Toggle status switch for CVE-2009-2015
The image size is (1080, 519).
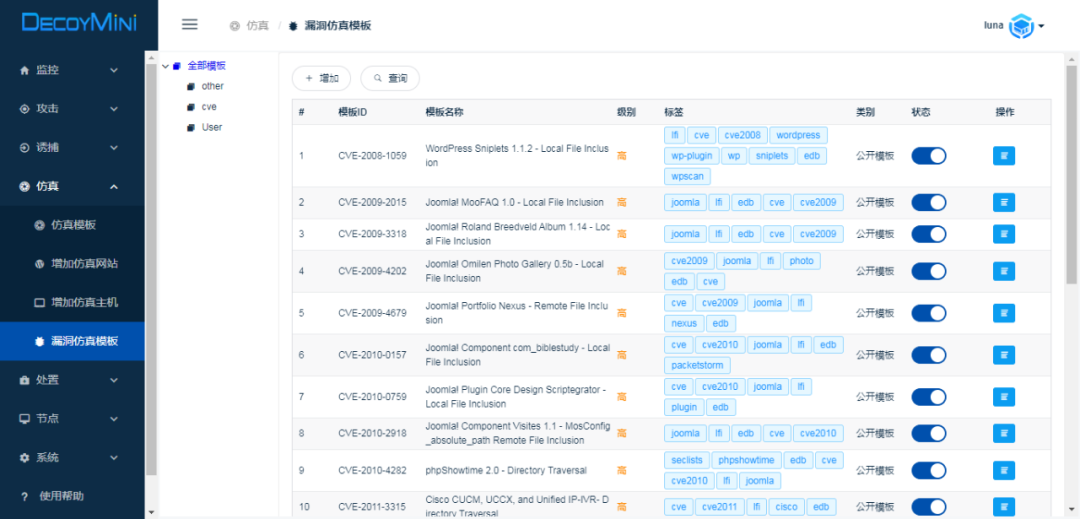(x=928, y=202)
